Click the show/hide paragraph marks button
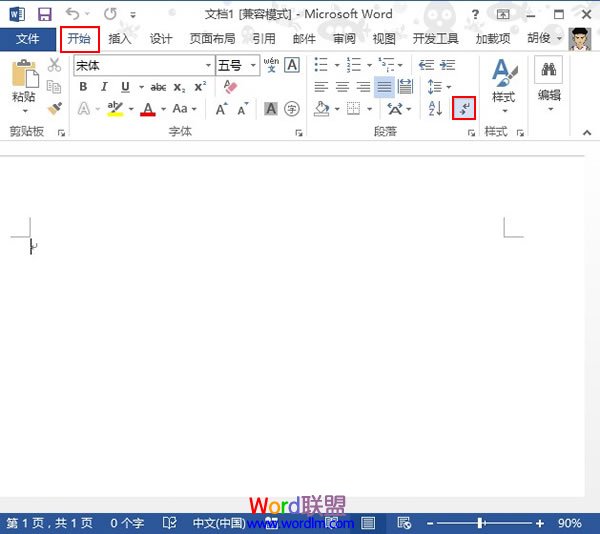This screenshot has height=534, width=600. [x=463, y=108]
